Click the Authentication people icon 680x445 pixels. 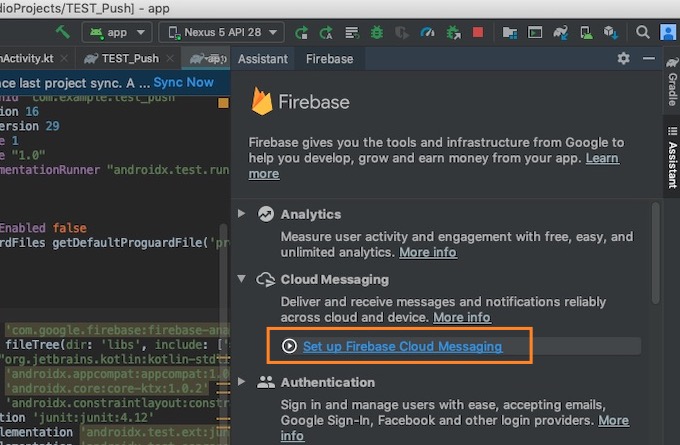(x=266, y=382)
